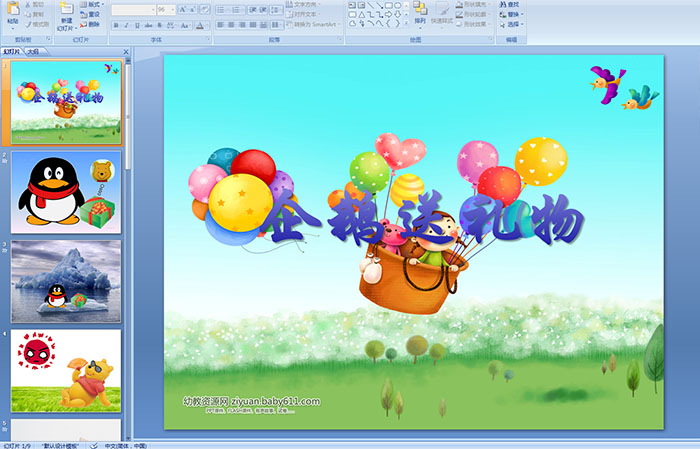The image size is (700, 449).
Task: Open the bullets list button
Action: (222, 10)
